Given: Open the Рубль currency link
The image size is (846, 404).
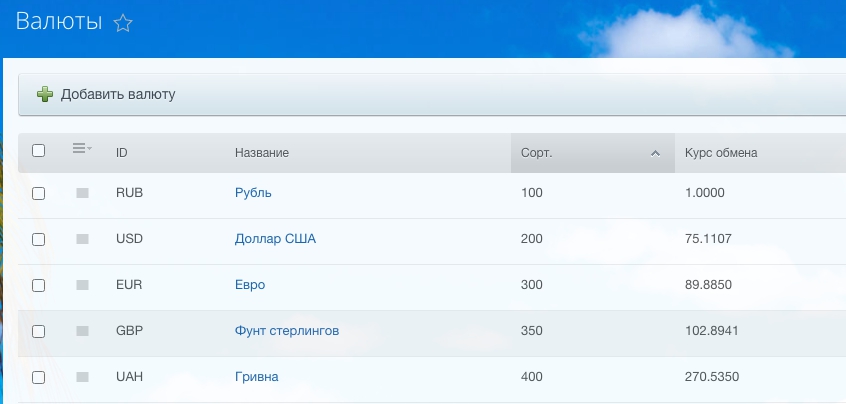Looking at the screenshot, I should click(x=253, y=193).
